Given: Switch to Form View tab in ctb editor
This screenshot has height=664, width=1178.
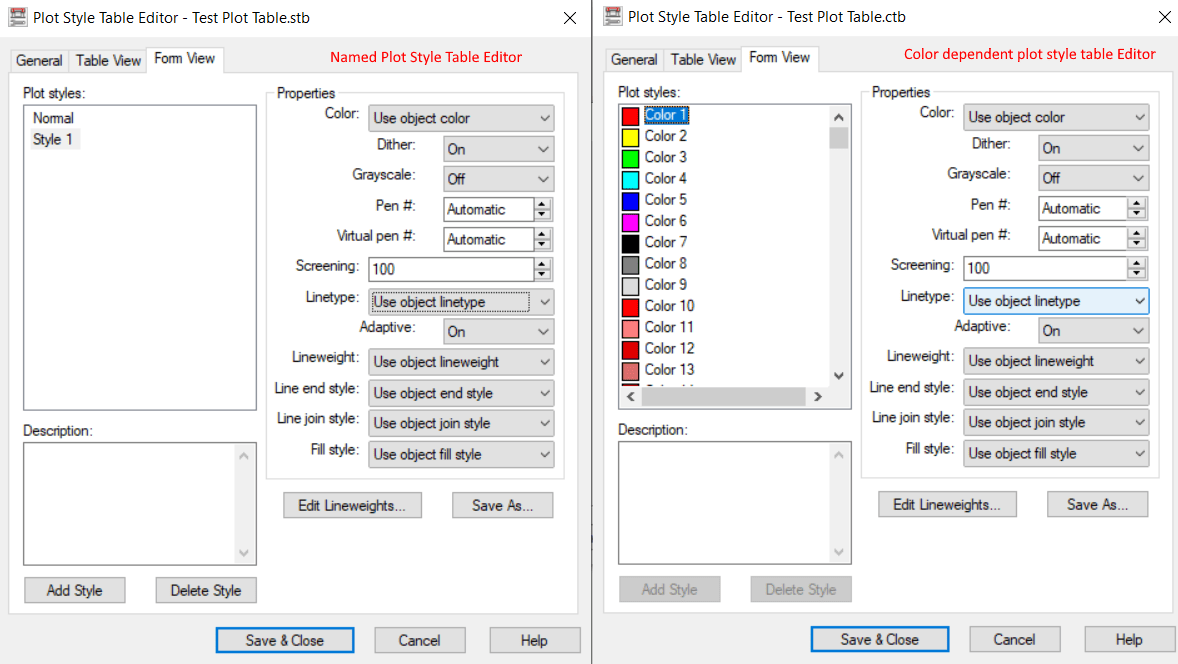Looking at the screenshot, I should pos(780,58).
